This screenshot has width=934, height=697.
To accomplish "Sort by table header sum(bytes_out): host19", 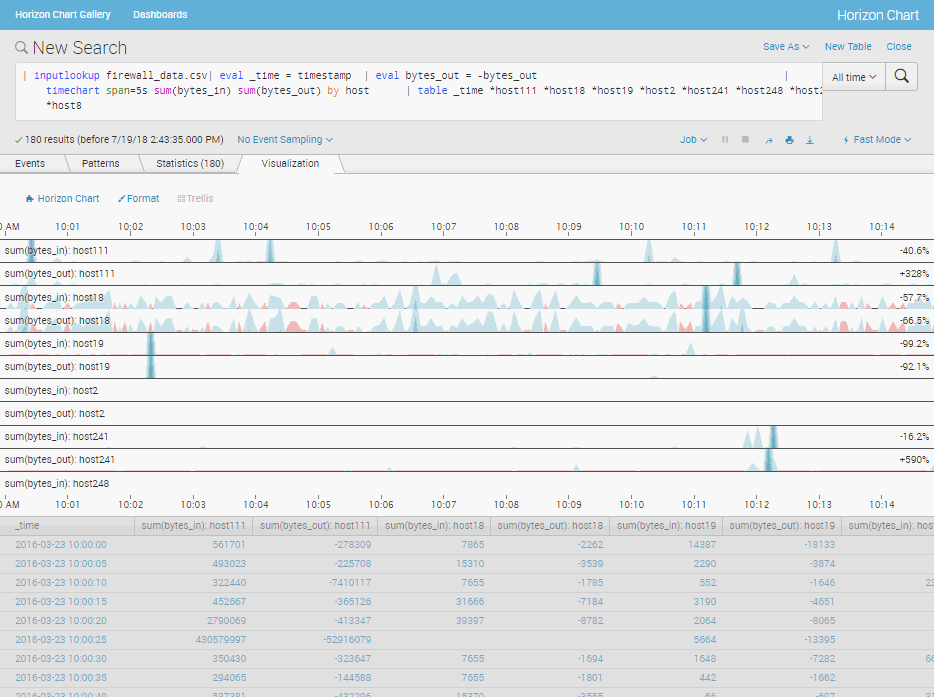I will 782,525.
